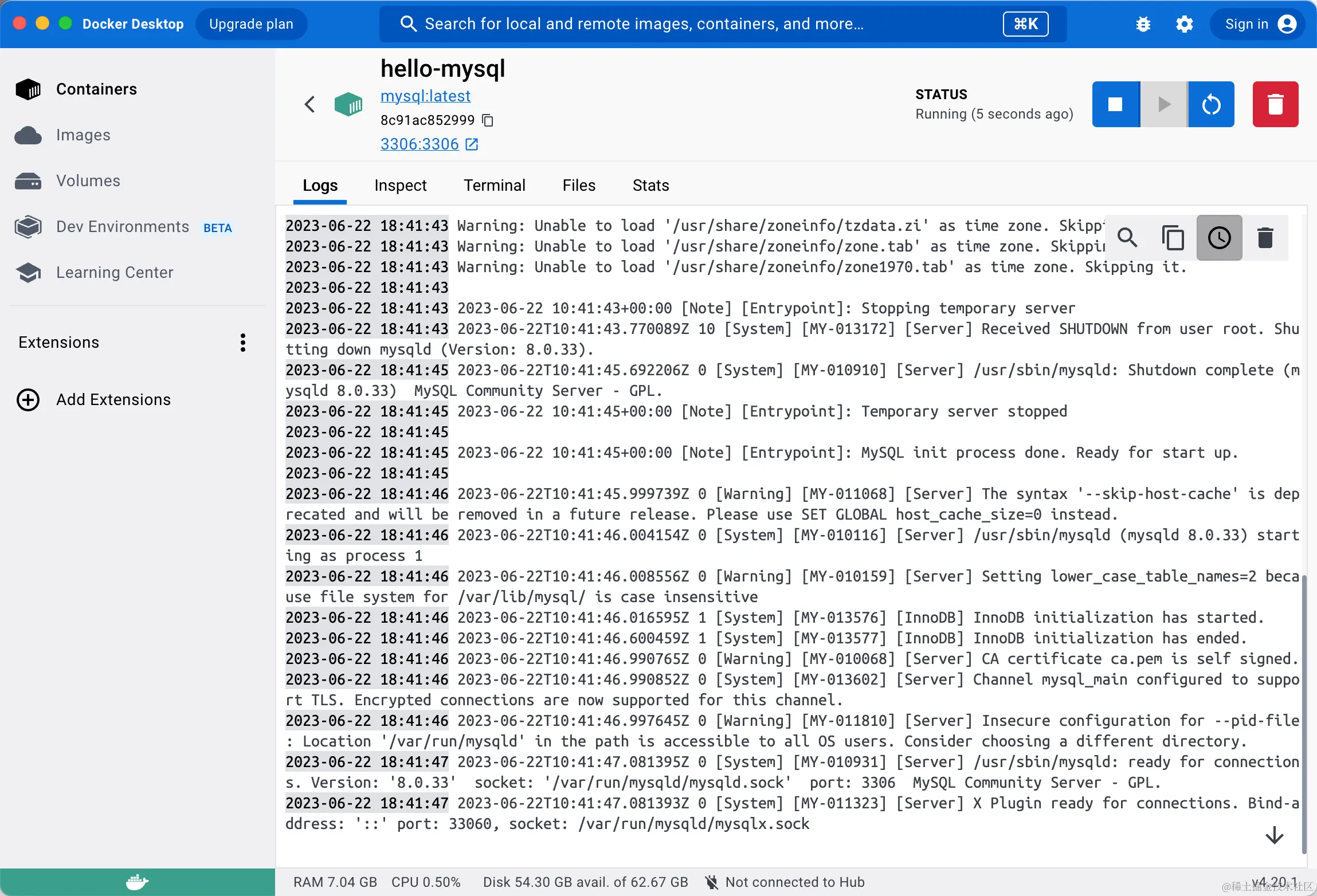Click the 'CA certificate ca.pem is self signed' line
The image size is (1317, 896).
[x=792, y=659]
